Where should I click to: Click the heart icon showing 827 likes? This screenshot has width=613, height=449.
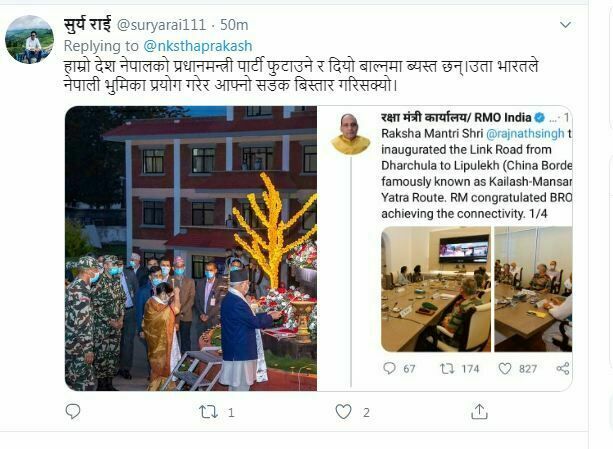(x=505, y=369)
